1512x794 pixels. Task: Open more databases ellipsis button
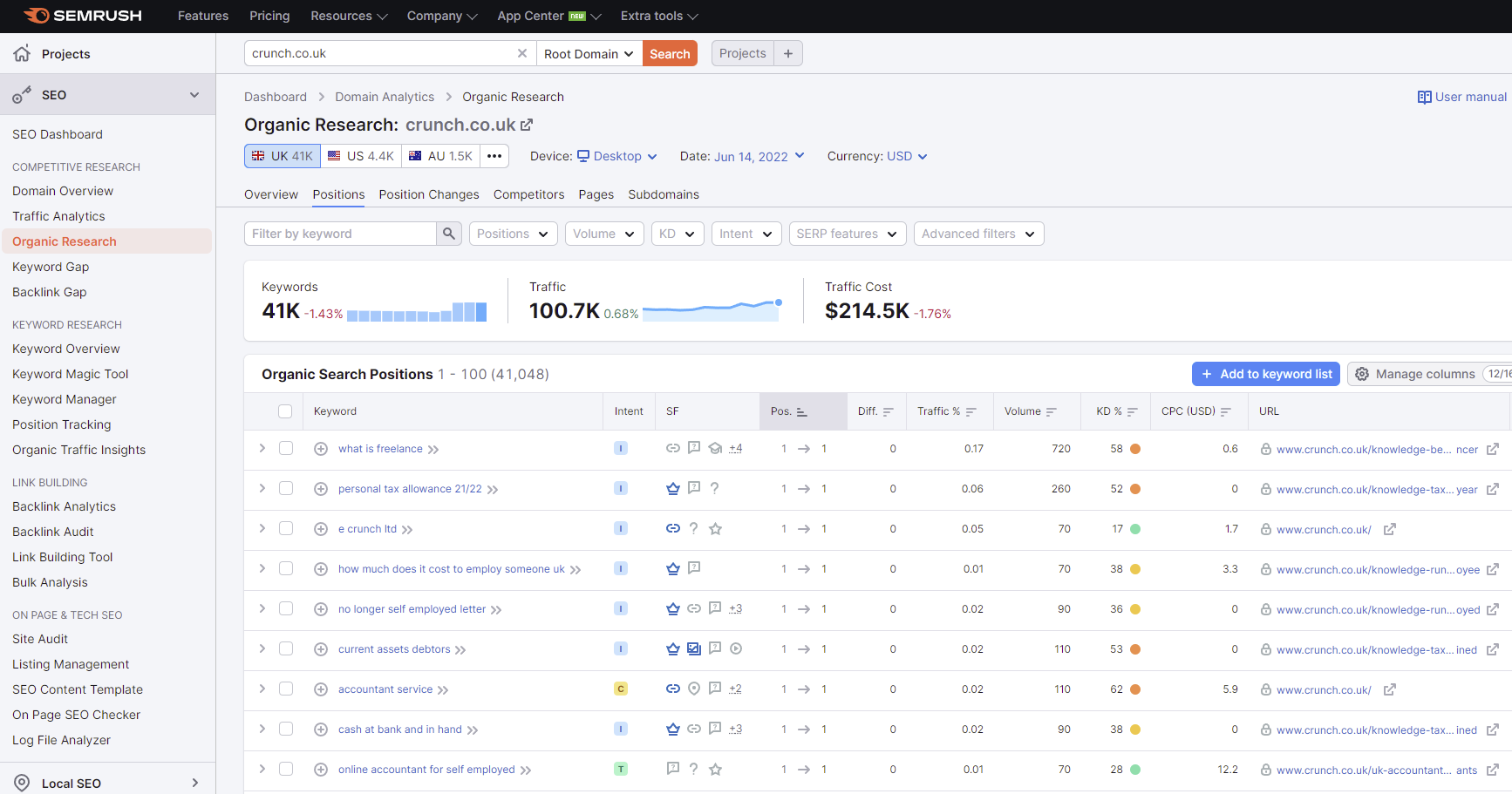[494, 156]
